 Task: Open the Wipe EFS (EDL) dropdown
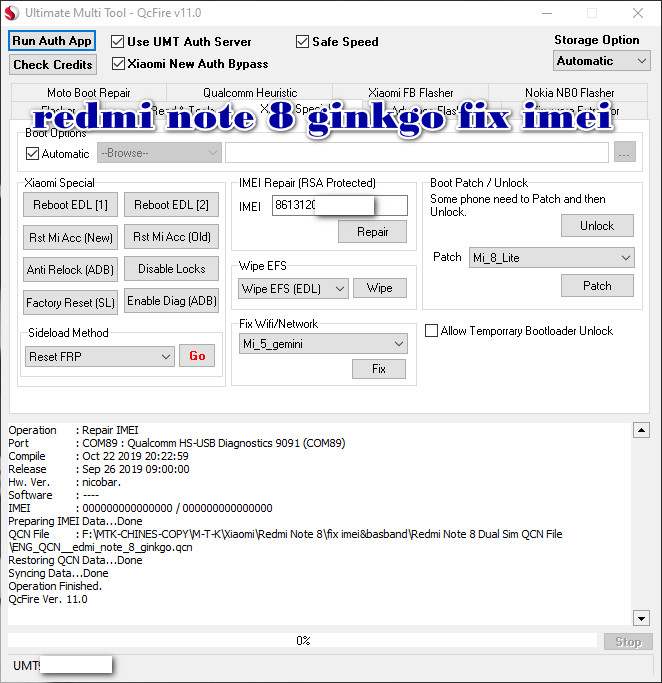[293, 288]
